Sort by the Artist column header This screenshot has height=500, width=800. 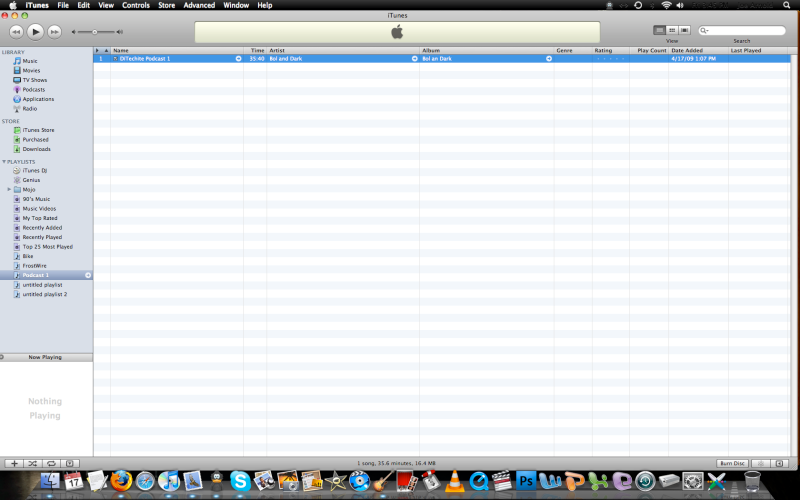pyautogui.click(x=343, y=51)
